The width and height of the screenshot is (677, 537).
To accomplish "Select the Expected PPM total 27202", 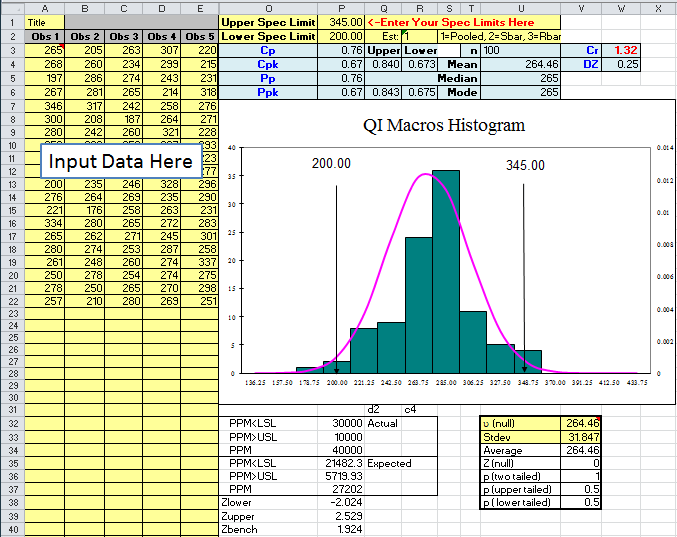I will [341, 489].
